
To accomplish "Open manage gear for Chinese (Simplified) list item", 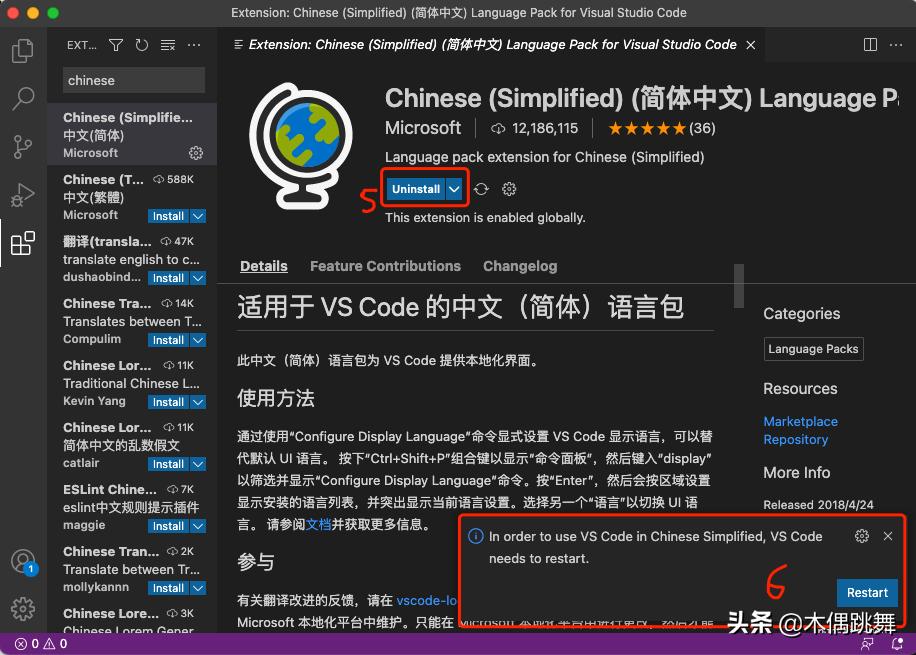I will pos(196,153).
